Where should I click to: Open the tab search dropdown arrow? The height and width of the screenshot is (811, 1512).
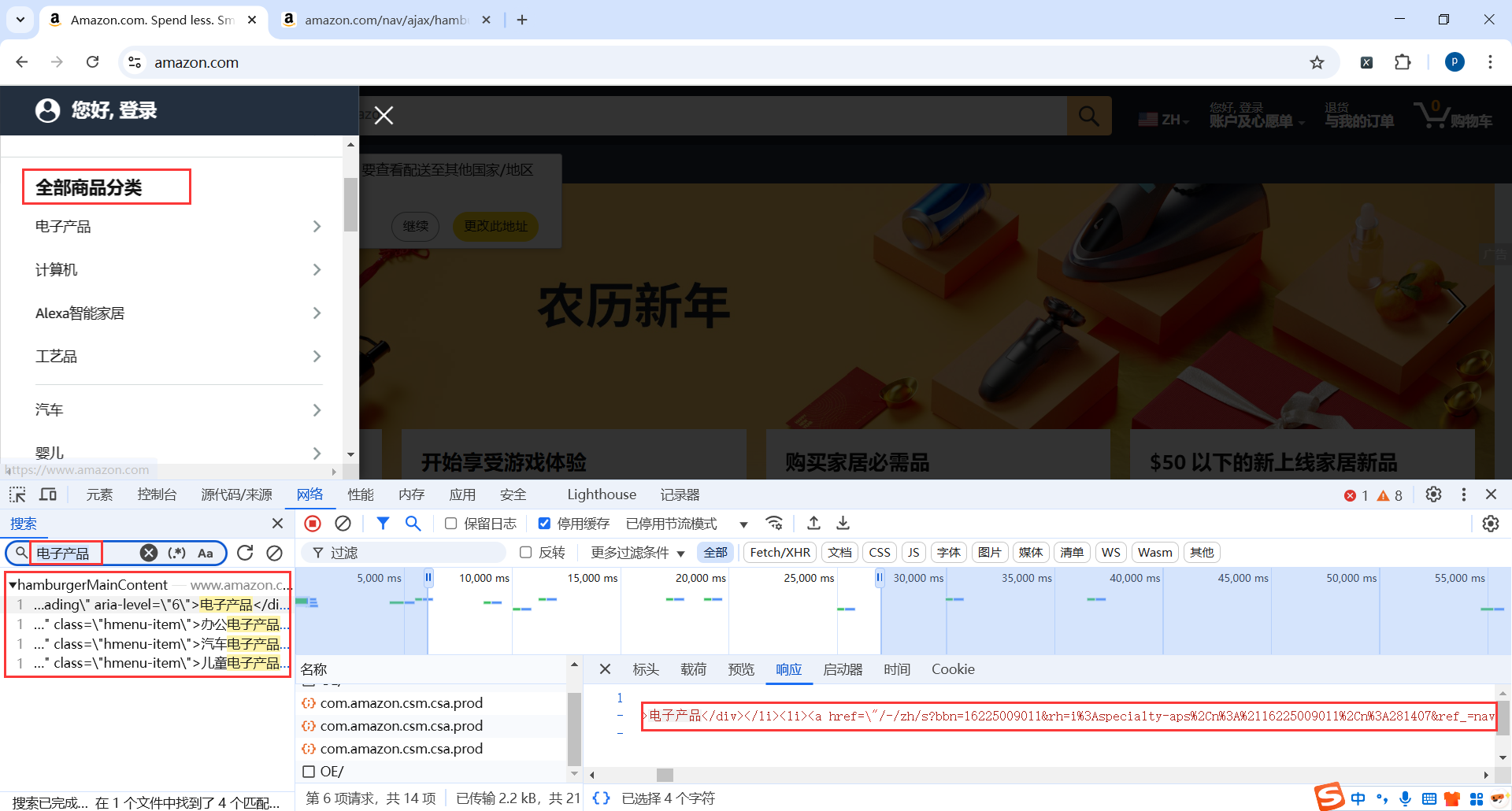(20, 20)
